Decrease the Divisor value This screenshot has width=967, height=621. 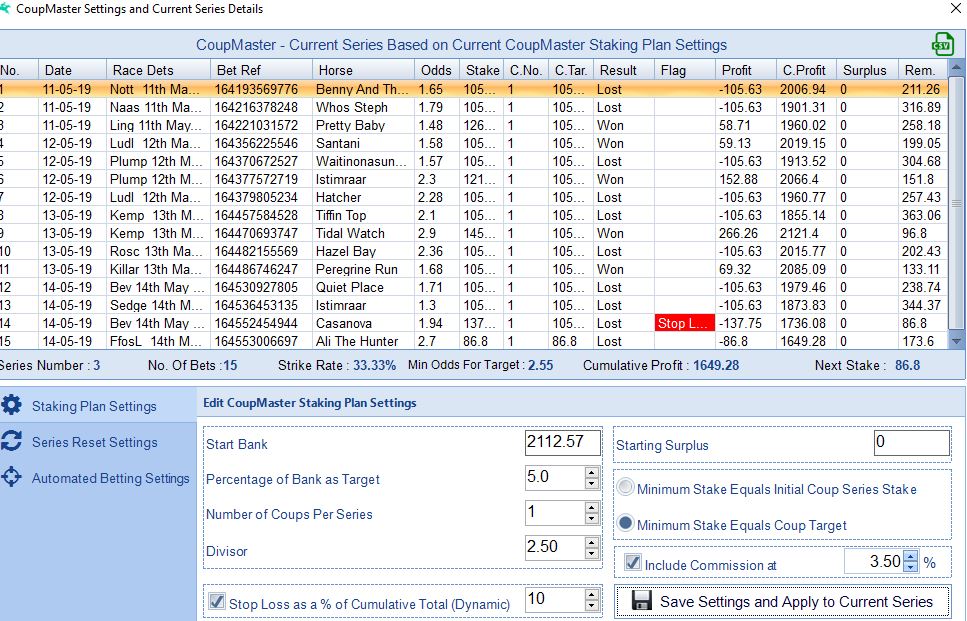591,553
